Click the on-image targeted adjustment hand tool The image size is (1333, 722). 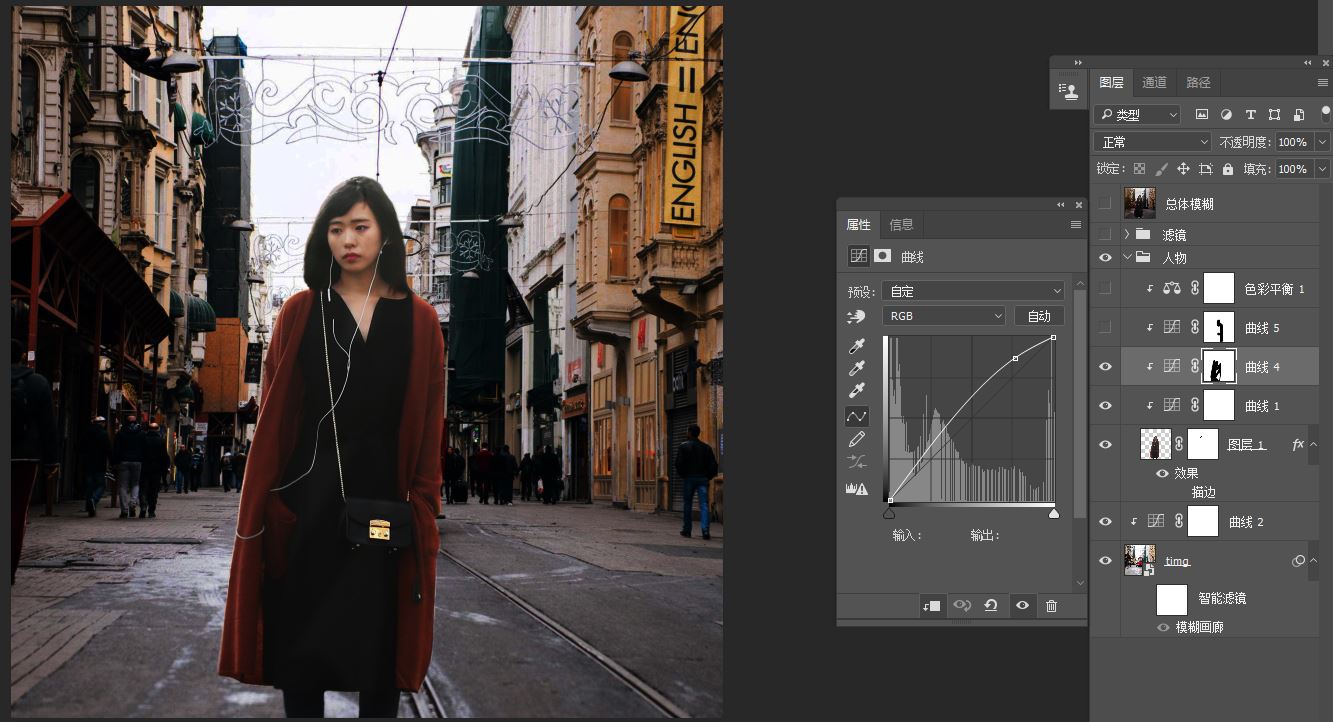[856, 316]
